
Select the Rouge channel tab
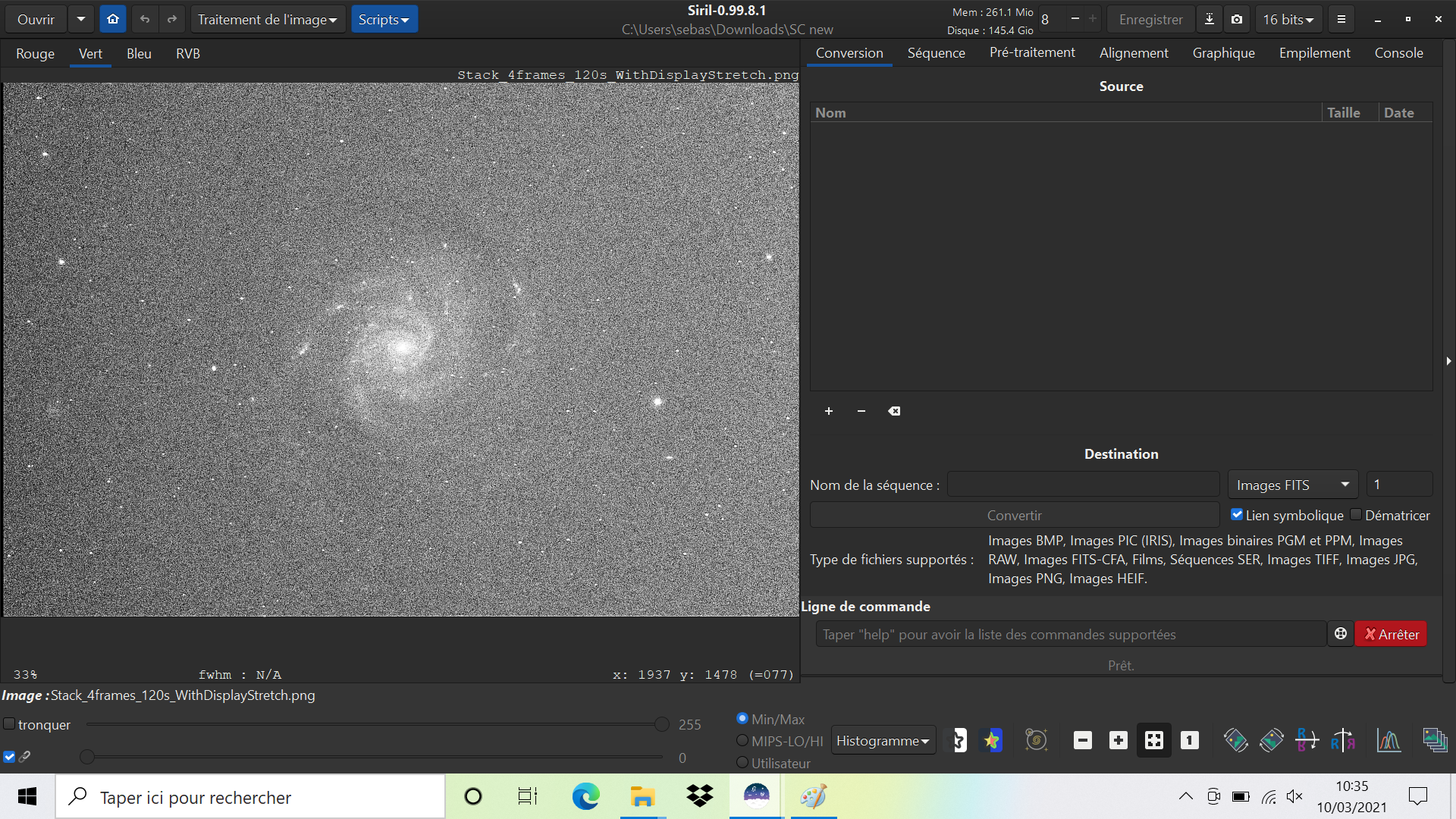click(x=35, y=54)
